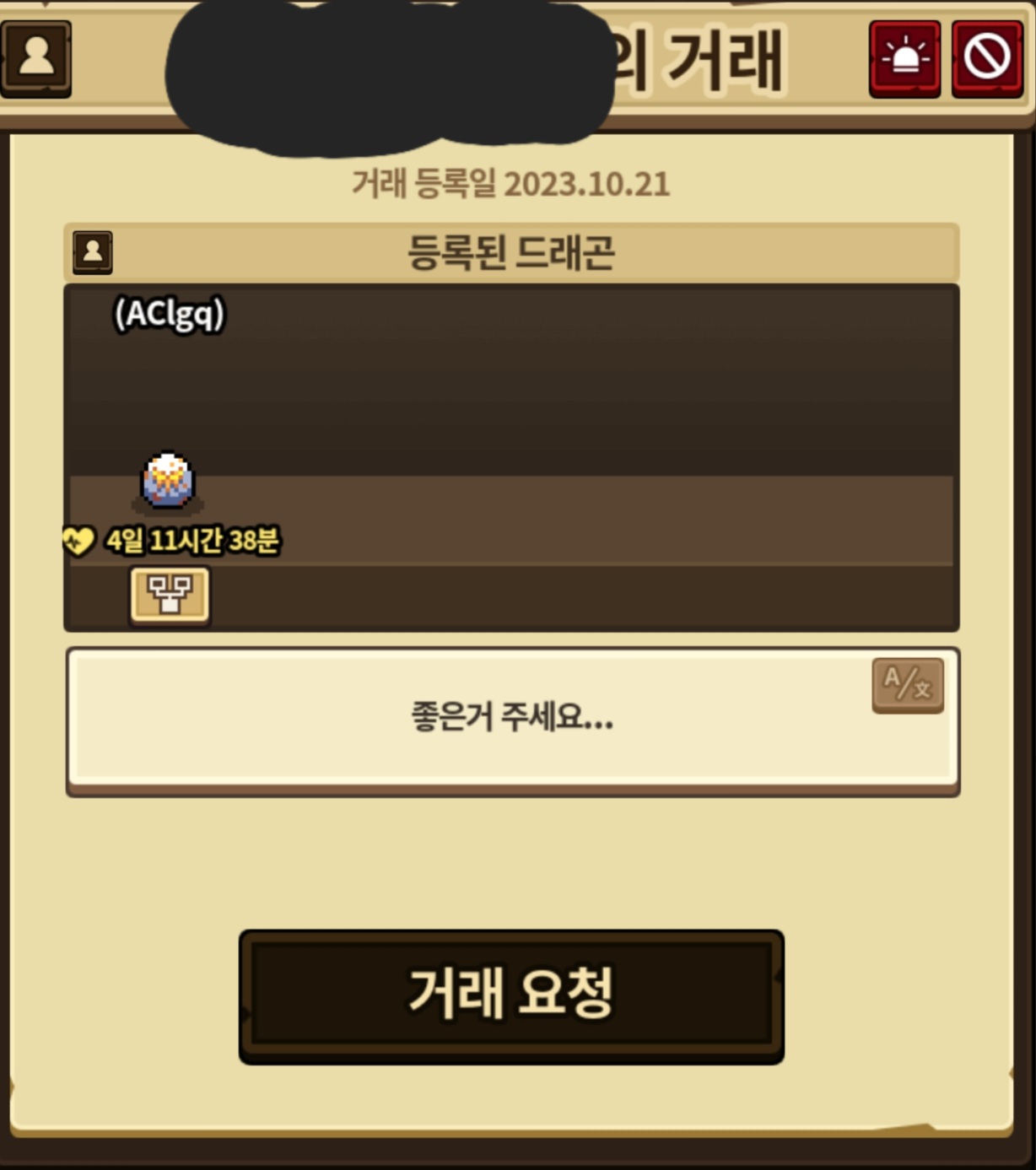
Task: Click the 2023.10.21 registration date
Action: tap(587, 184)
